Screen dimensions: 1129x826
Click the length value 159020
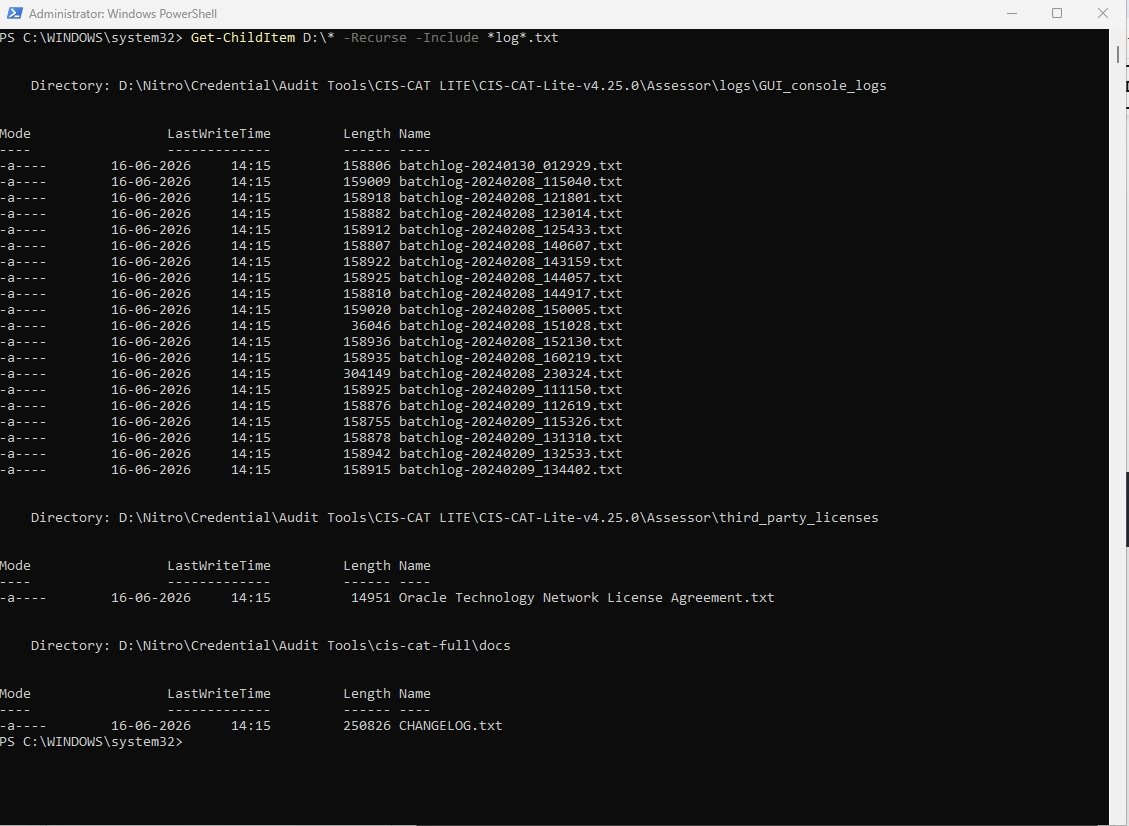tap(366, 310)
